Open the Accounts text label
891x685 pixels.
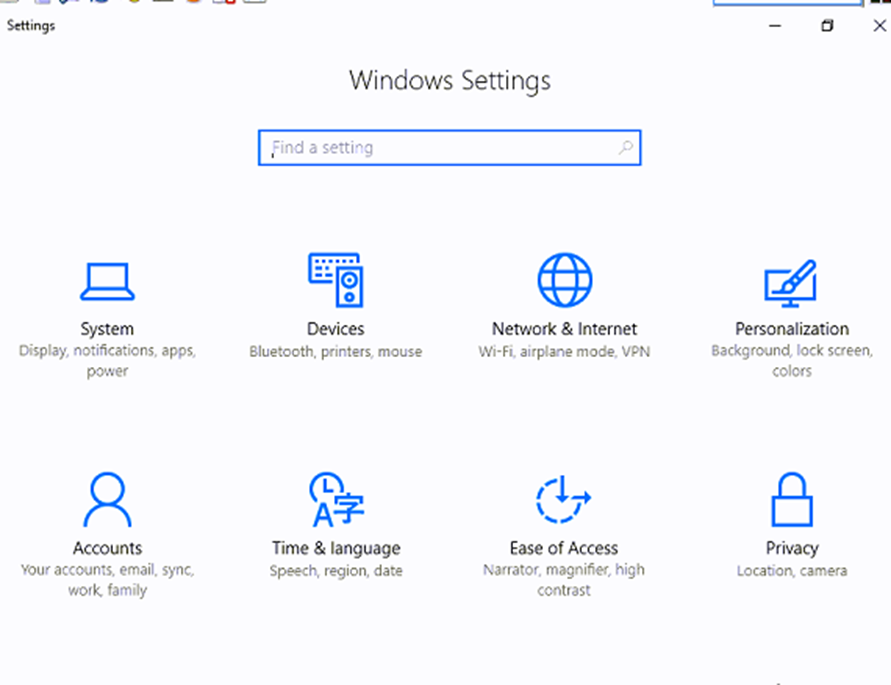click(x=107, y=548)
